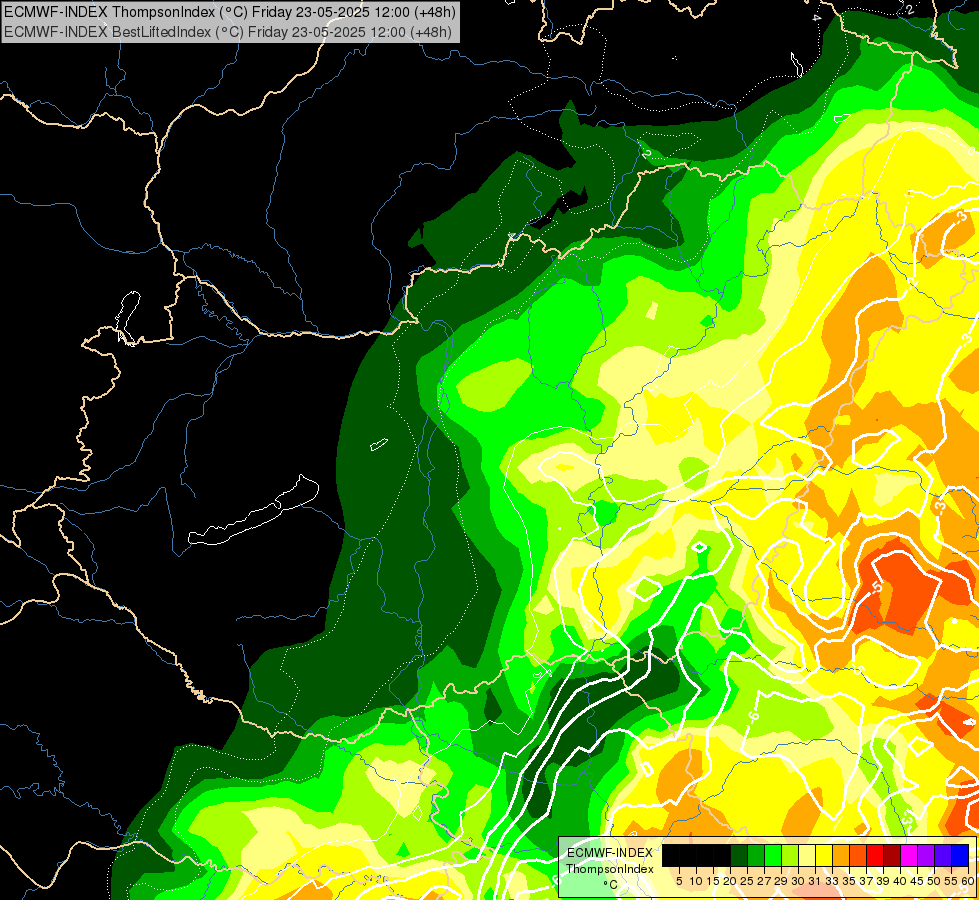Image resolution: width=979 pixels, height=900 pixels.
Task: Click the yellow-green 29–30 legend swatch
Action: pyautogui.click(x=790, y=855)
